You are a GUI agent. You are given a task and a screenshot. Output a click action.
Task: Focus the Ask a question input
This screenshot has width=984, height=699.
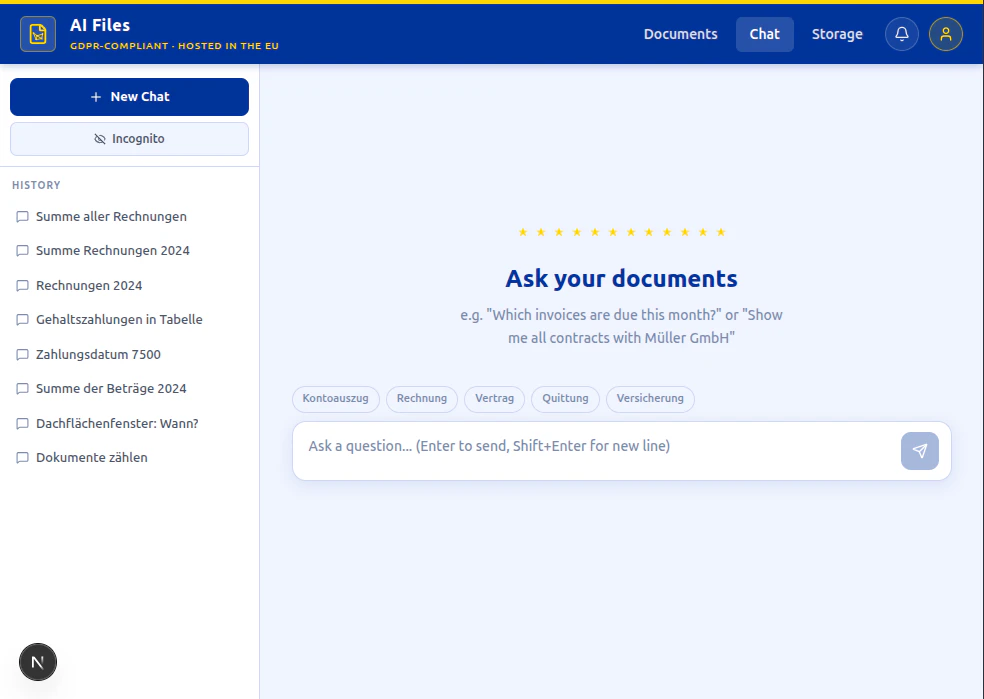pos(596,451)
